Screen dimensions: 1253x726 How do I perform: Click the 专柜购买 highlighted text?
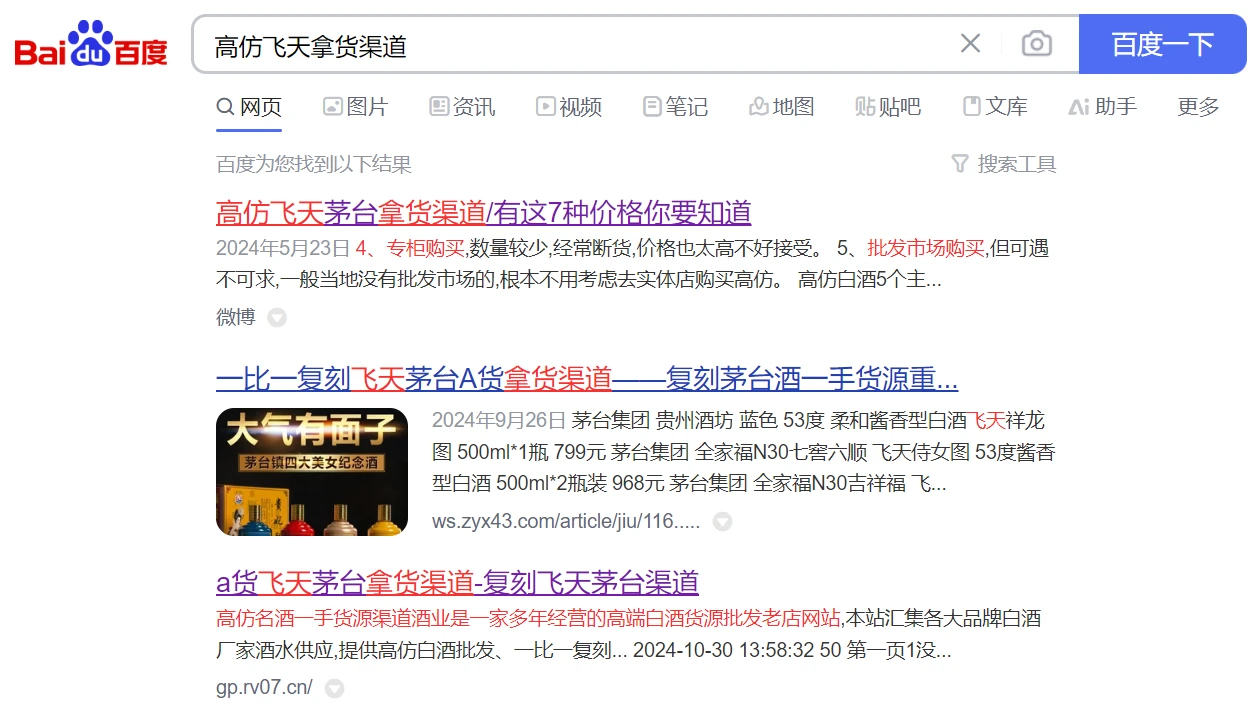coord(426,249)
